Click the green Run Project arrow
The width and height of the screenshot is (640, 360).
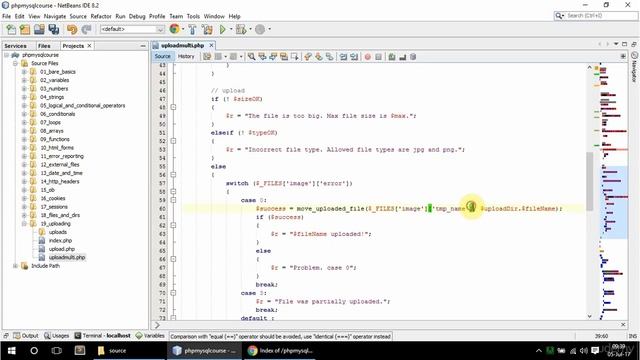tap(222, 29)
